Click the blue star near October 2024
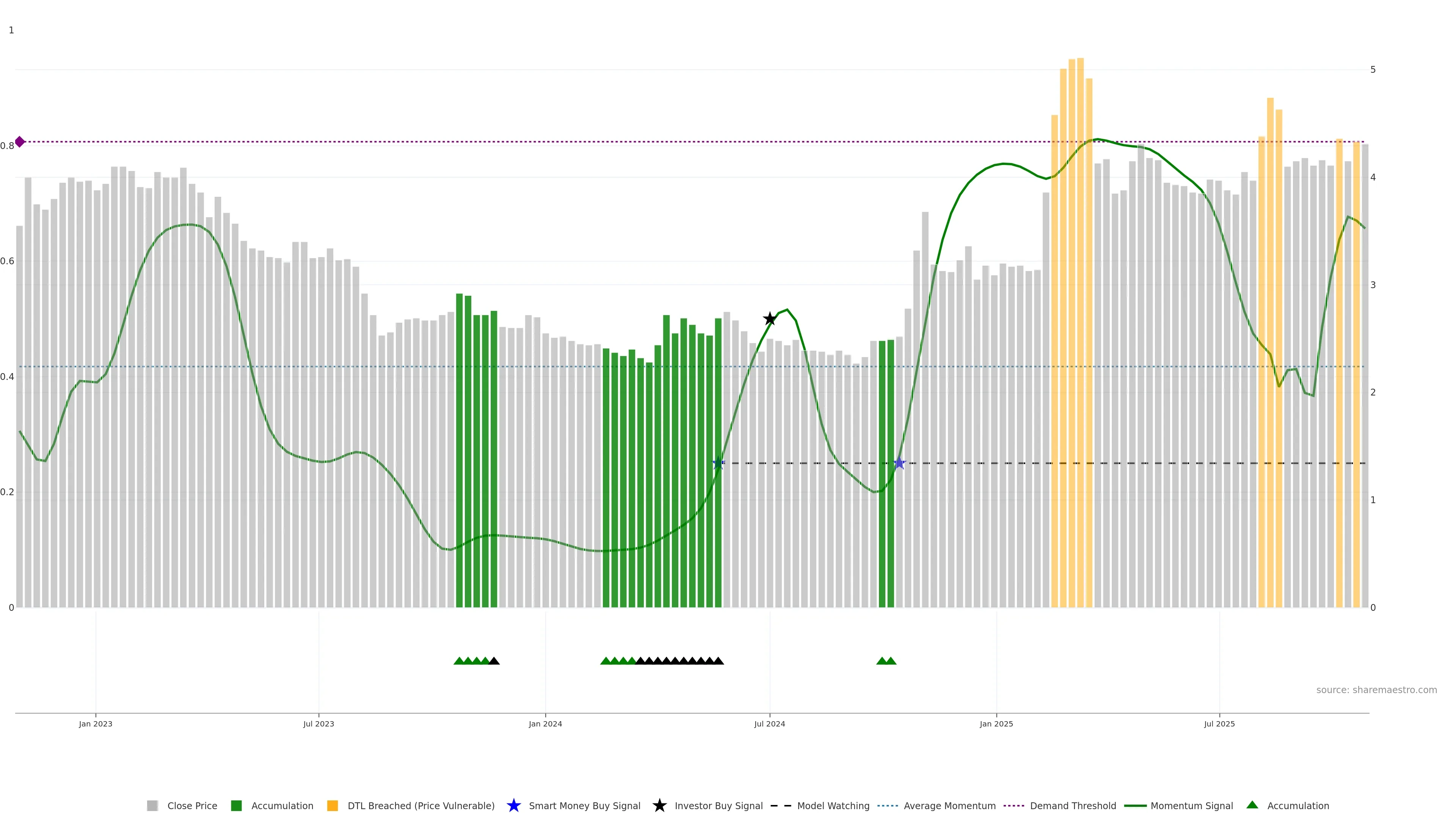Image resolution: width=1456 pixels, height=819 pixels. (x=899, y=463)
